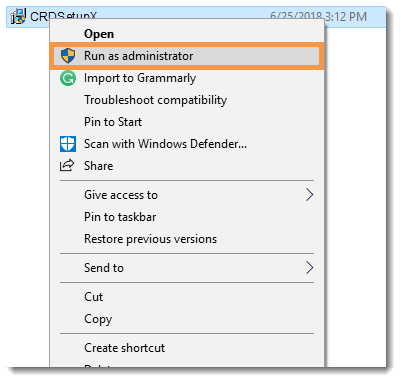Choose Create shortcut

[124, 348]
